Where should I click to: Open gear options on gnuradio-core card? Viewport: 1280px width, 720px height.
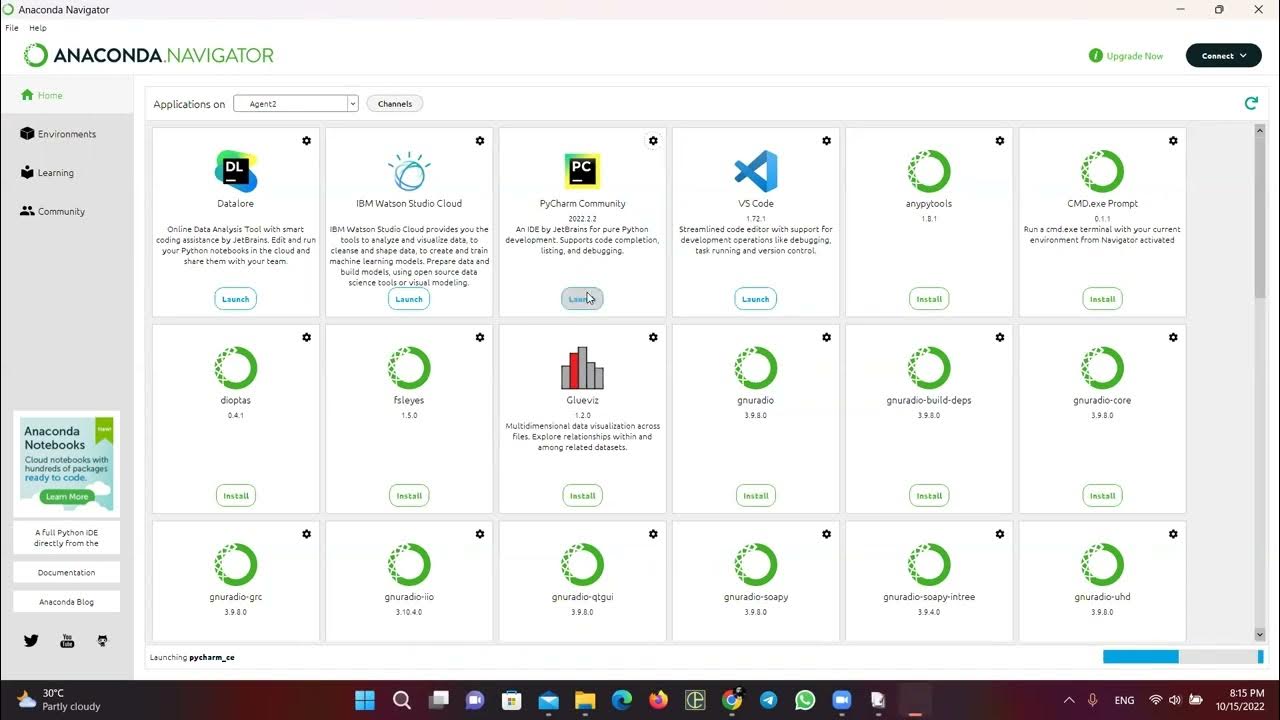1173,338
